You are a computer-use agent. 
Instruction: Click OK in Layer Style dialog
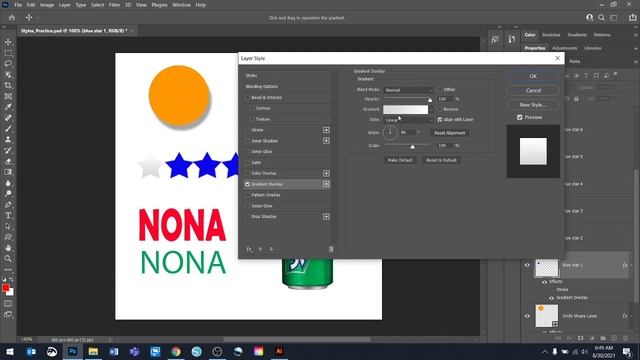[x=533, y=76]
